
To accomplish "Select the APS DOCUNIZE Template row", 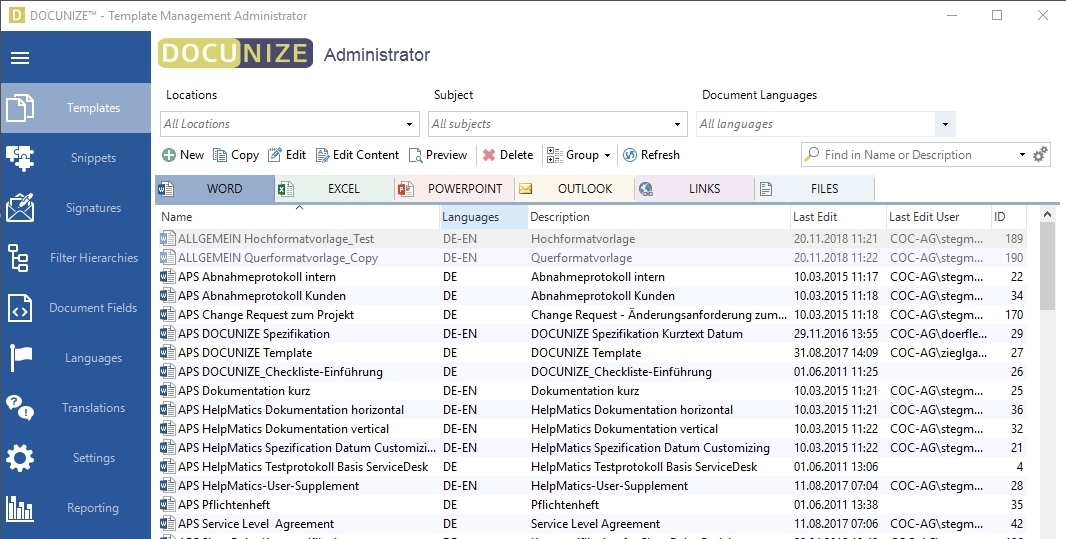I will 591,353.
